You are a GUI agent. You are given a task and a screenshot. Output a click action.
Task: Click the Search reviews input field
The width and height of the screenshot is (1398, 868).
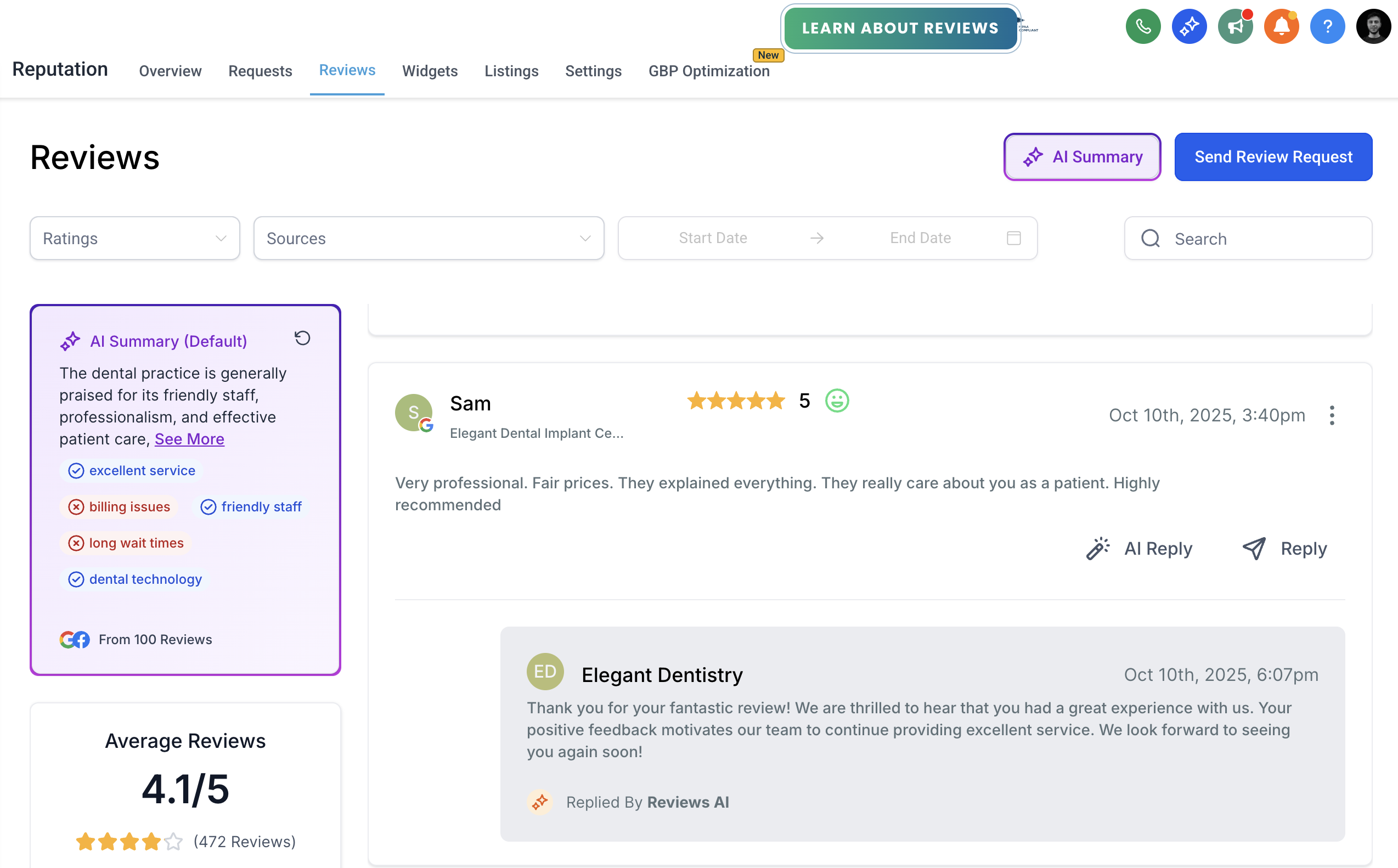[1257, 239]
